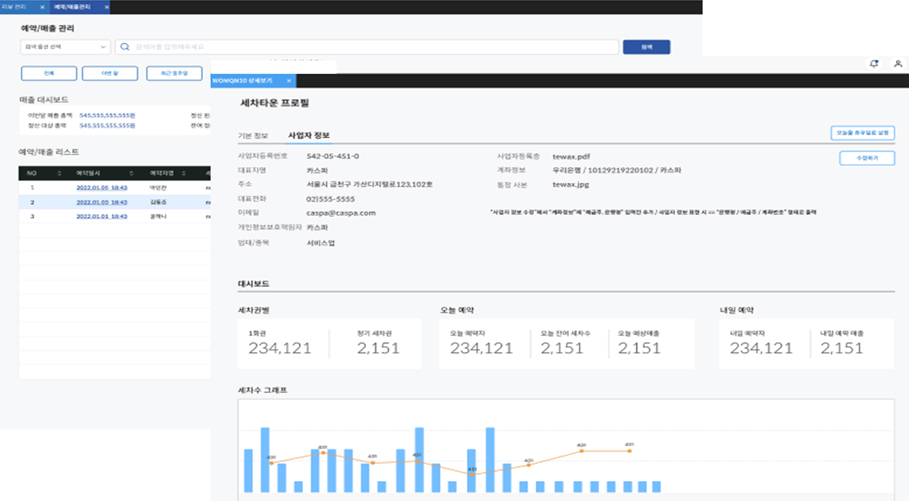Sort the table by 예약일시 column arrows
The height and width of the screenshot is (501, 909).
[132, 173]
